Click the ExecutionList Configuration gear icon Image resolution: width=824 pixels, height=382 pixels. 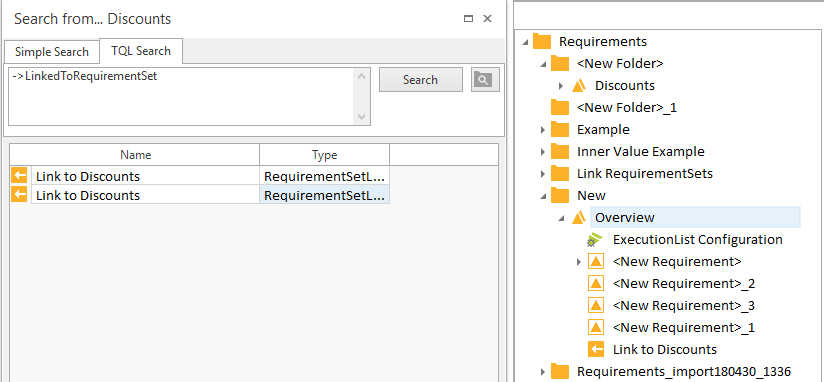tap(594, 240)
